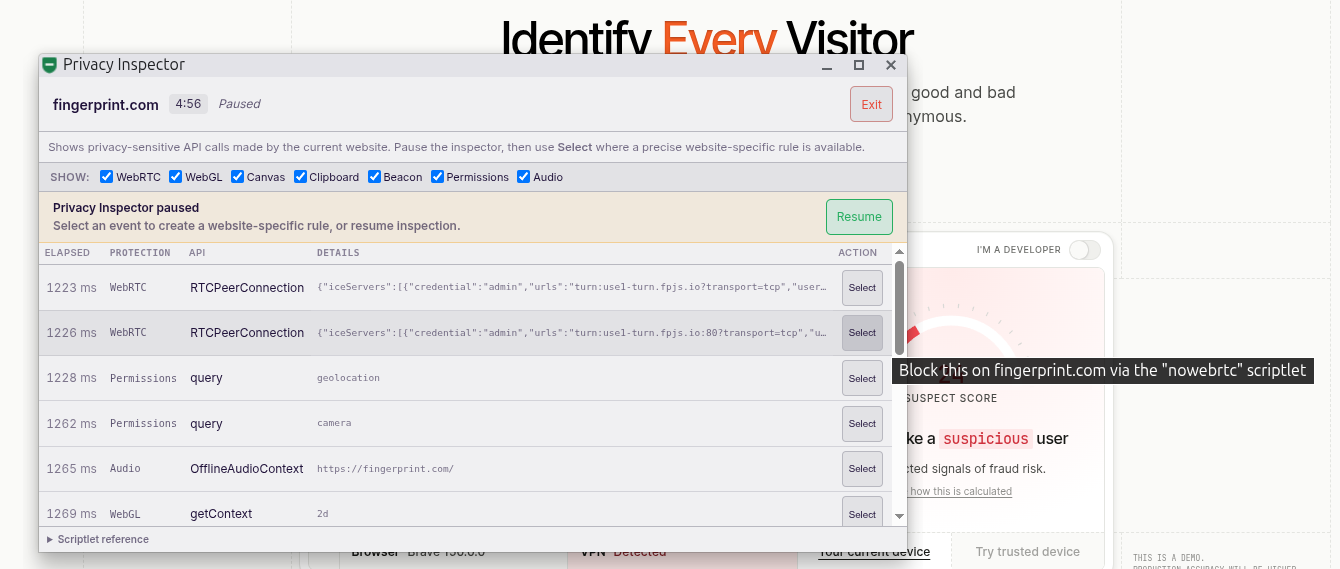The height and width of the screenshot is (569, 1340).
Task: Maximize the Privacy Inspector window
Action: 859,65
